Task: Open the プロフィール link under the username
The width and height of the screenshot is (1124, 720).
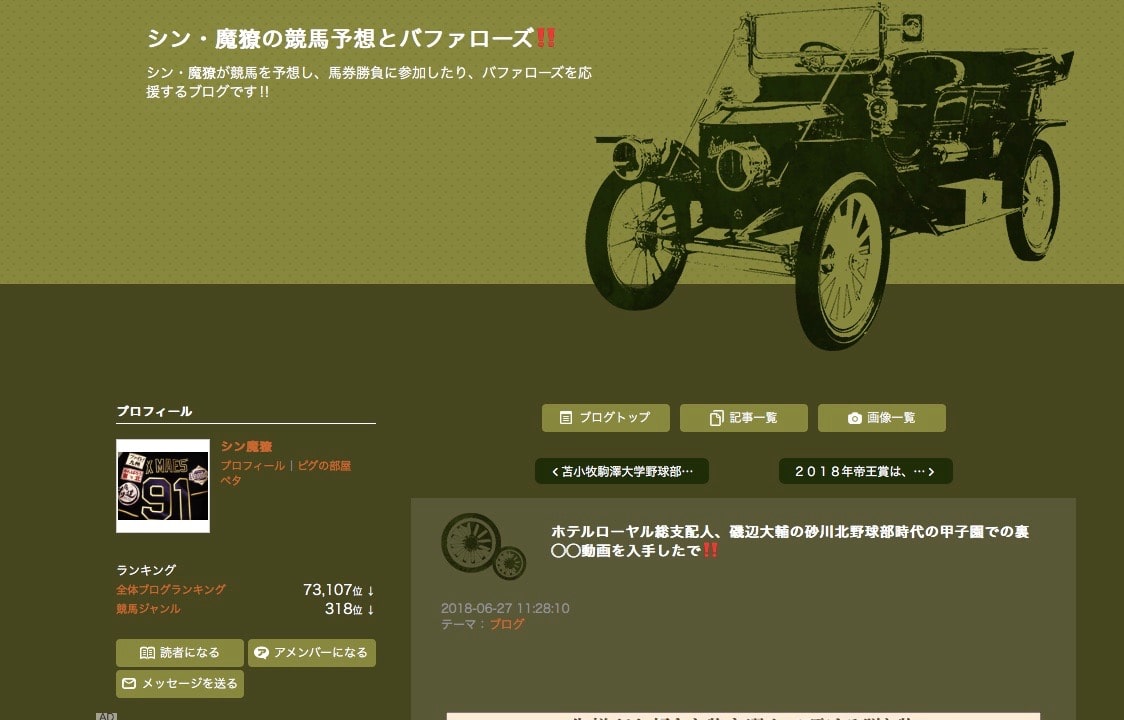Action: [x=252, y=465]
